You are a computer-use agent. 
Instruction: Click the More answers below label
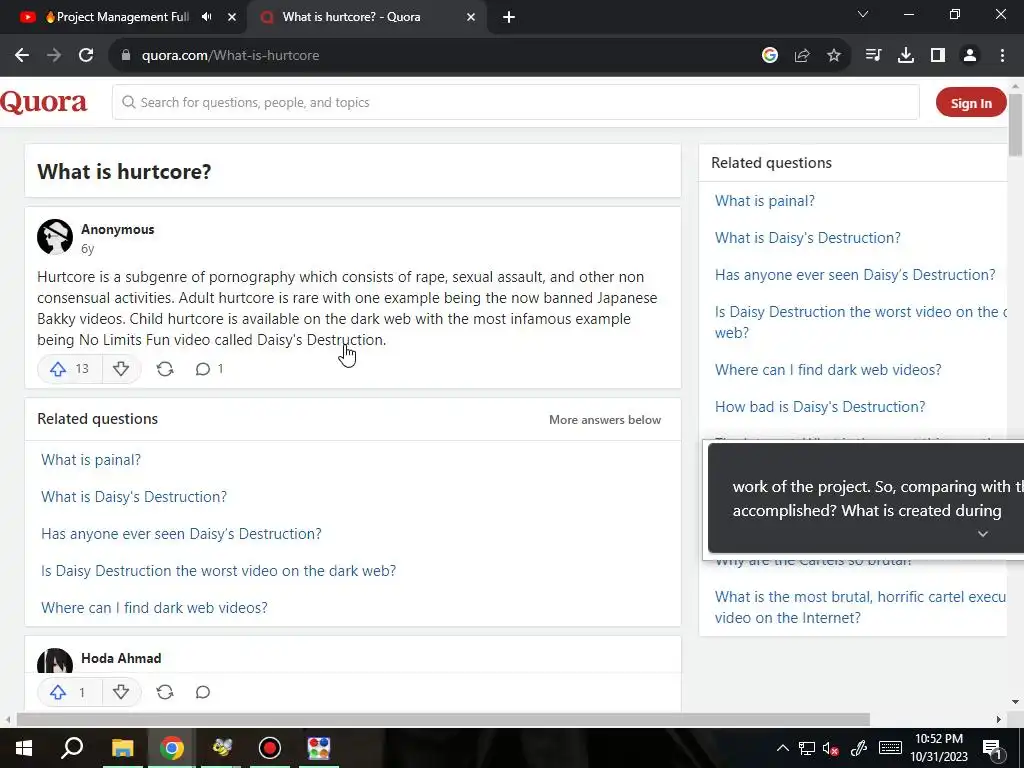point(605,420)
